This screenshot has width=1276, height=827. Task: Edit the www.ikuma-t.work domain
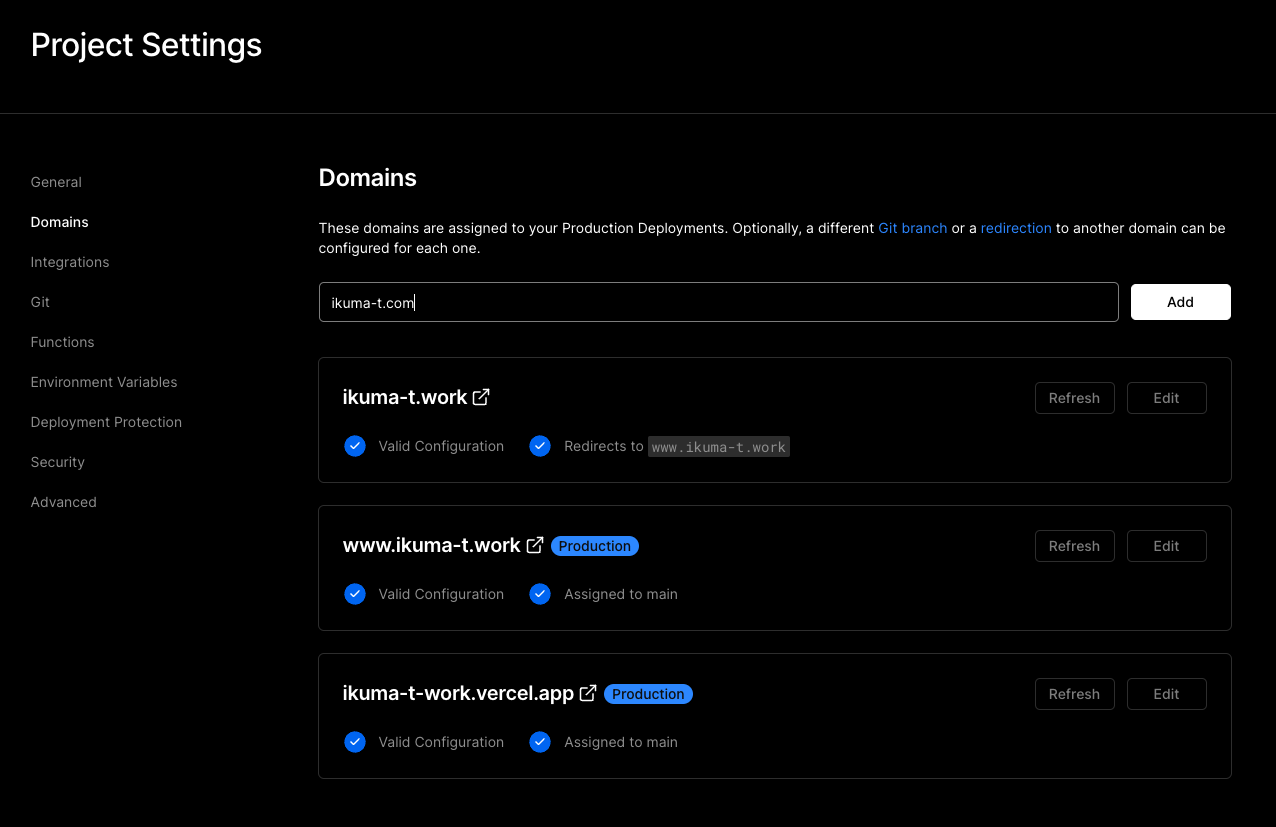click(x=1166, y=546)
